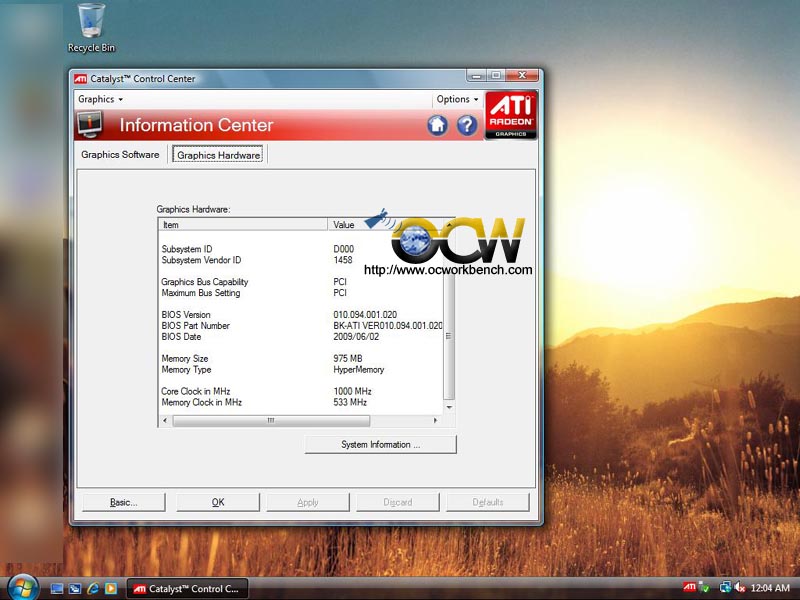Click the BIOS version value 010.094.001.020

coord(365,315)
